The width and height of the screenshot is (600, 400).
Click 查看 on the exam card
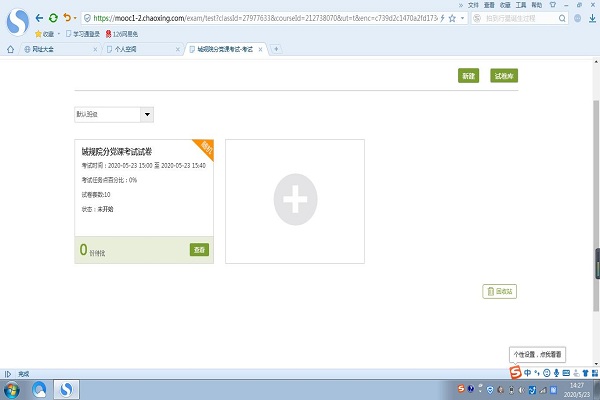[x=199, y=249]
